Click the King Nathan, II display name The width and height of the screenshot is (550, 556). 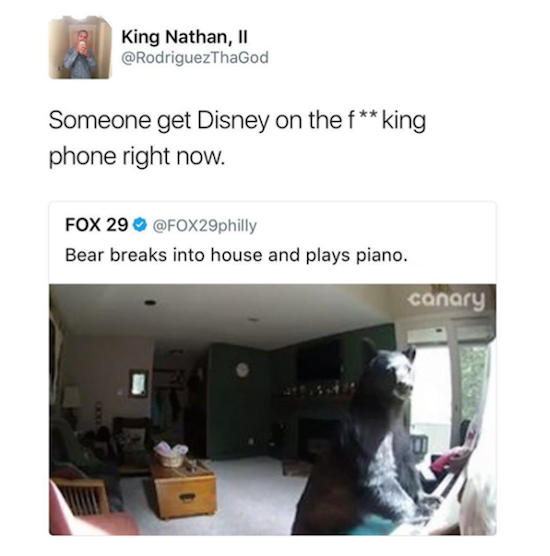(x=184, y=37)
